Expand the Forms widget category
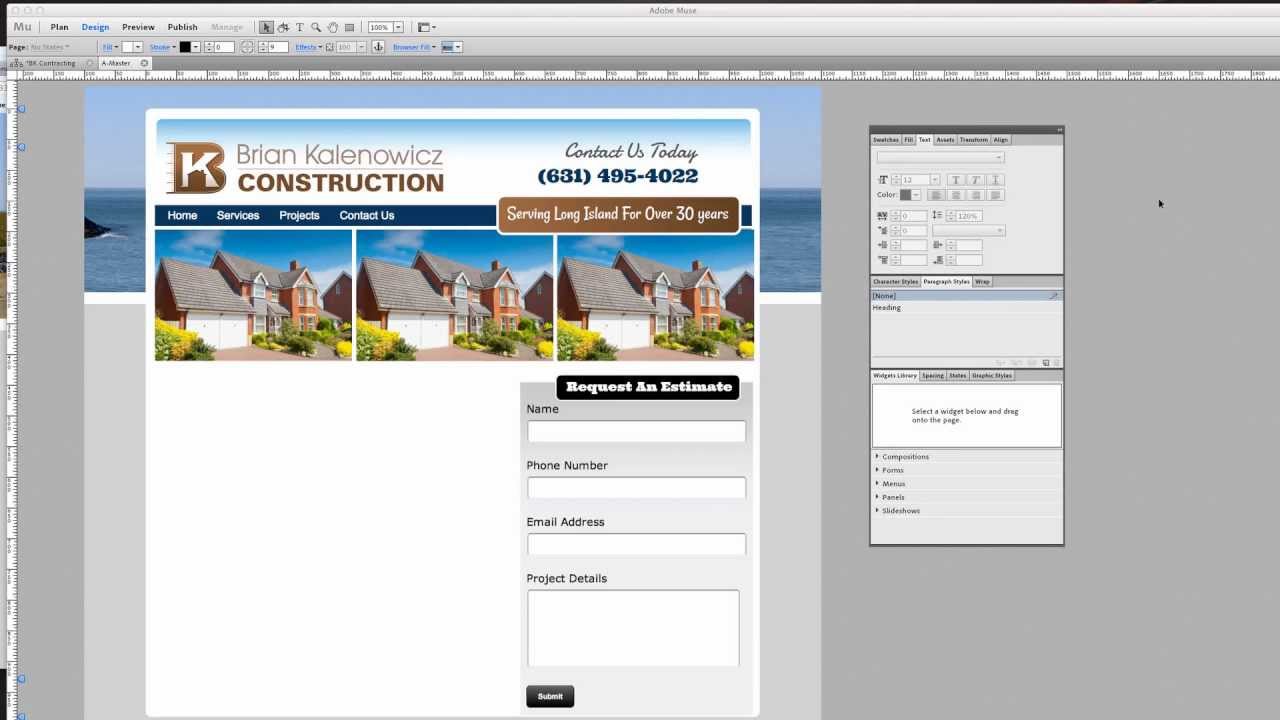Screen dimensions: 1280x720 pyautogui.click(x=878, y=470)
